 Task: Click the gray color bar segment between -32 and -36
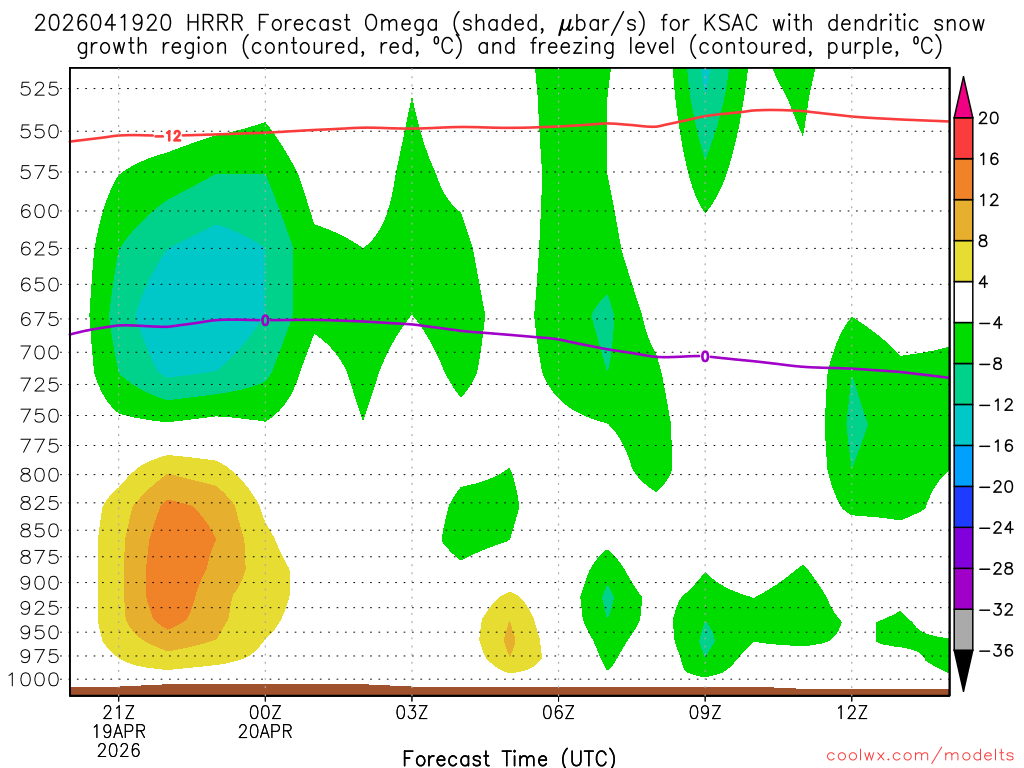[x=963, y=630]
